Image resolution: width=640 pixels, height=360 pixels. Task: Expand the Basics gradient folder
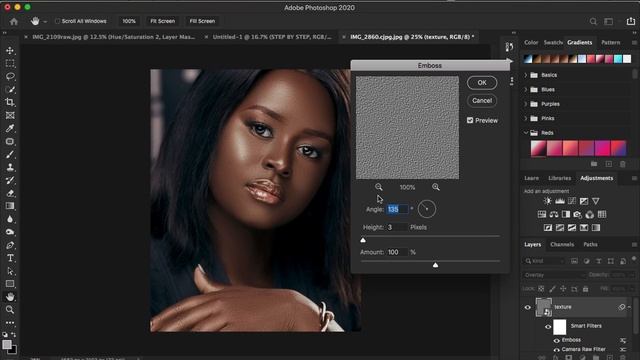coord(526,75)
